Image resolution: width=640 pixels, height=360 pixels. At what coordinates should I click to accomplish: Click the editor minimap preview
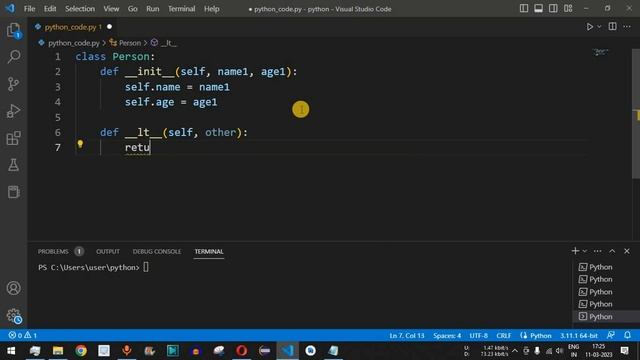[600, 52]
